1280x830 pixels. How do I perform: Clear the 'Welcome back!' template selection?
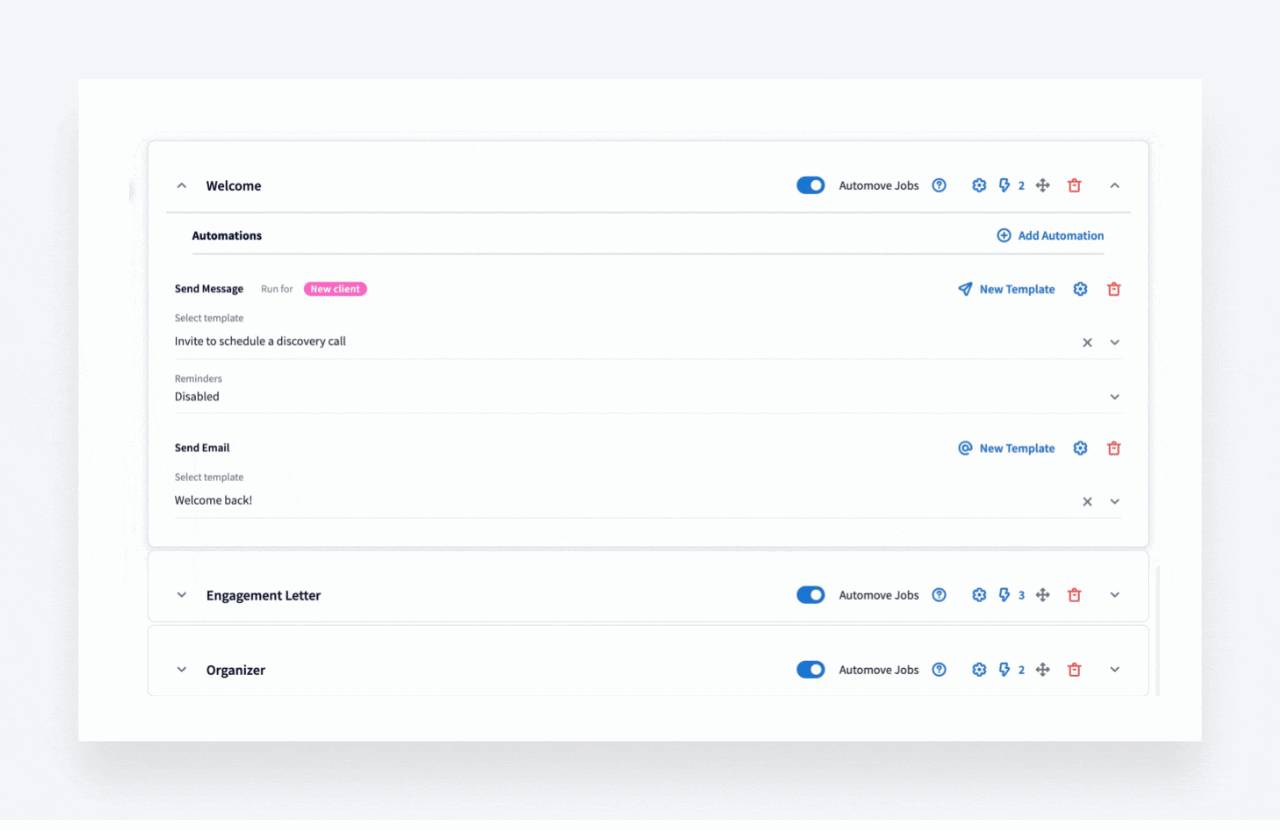tap(1087, 502)
